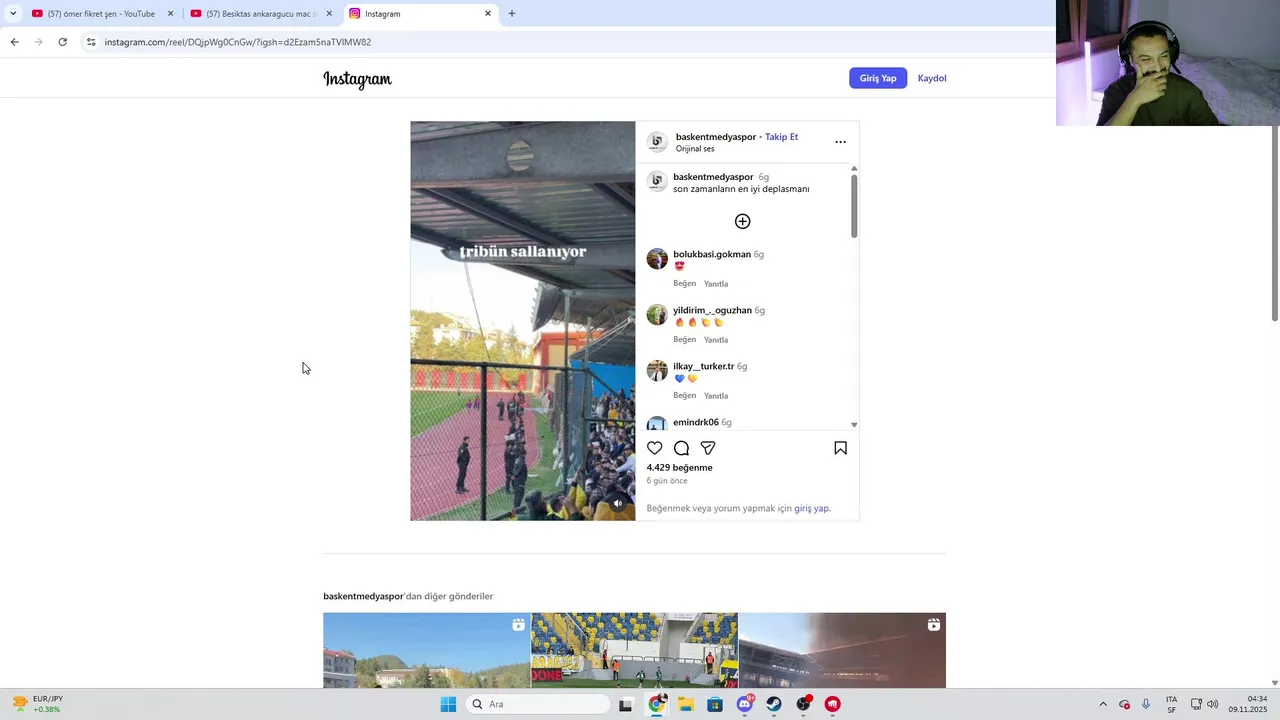Open the clock showing 04:34

(1249, 704)
